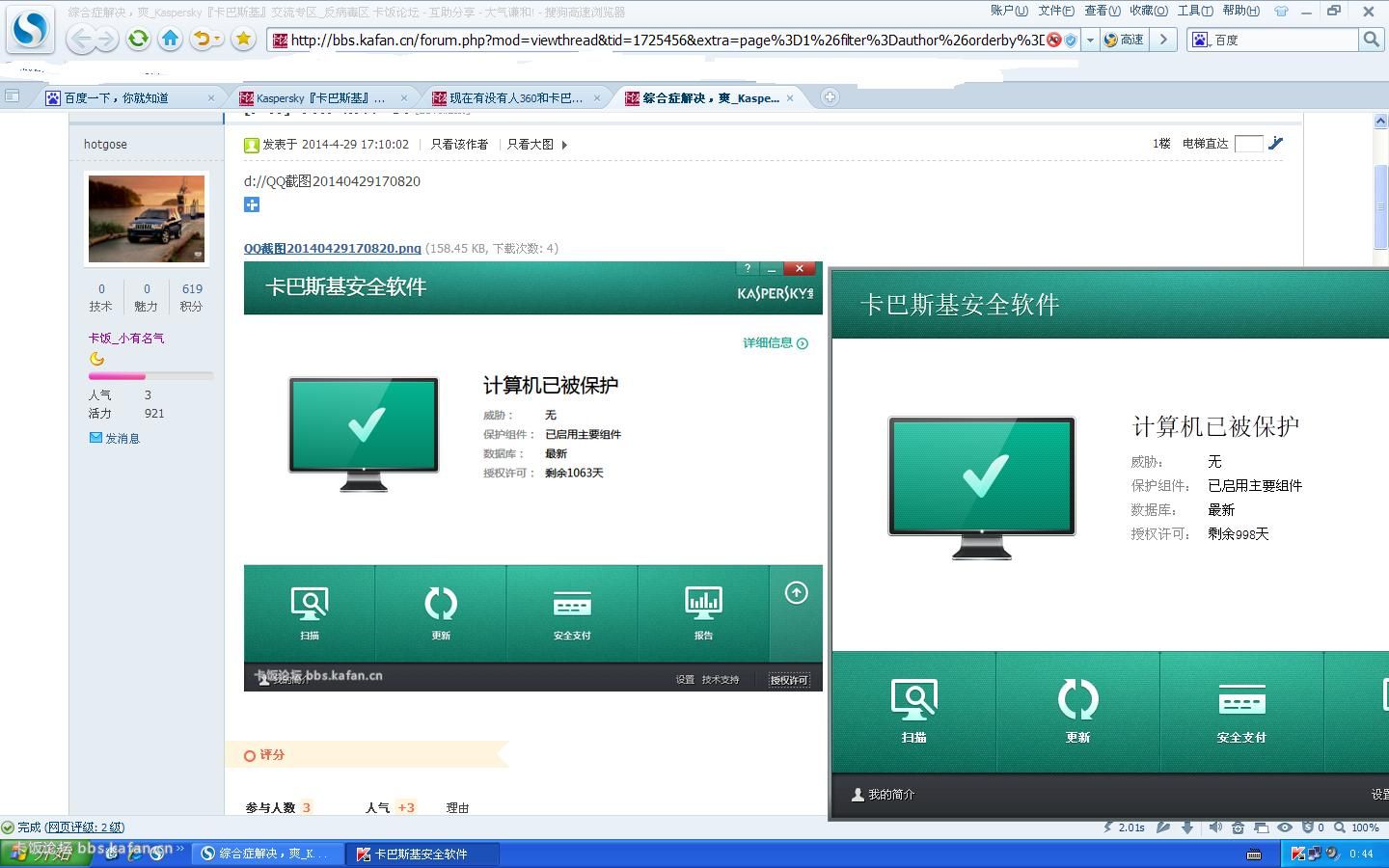Click into the 百度 search input field
Viewport: 1389px width, 868px height.
pyautogui.click(x=1285, y=40)
